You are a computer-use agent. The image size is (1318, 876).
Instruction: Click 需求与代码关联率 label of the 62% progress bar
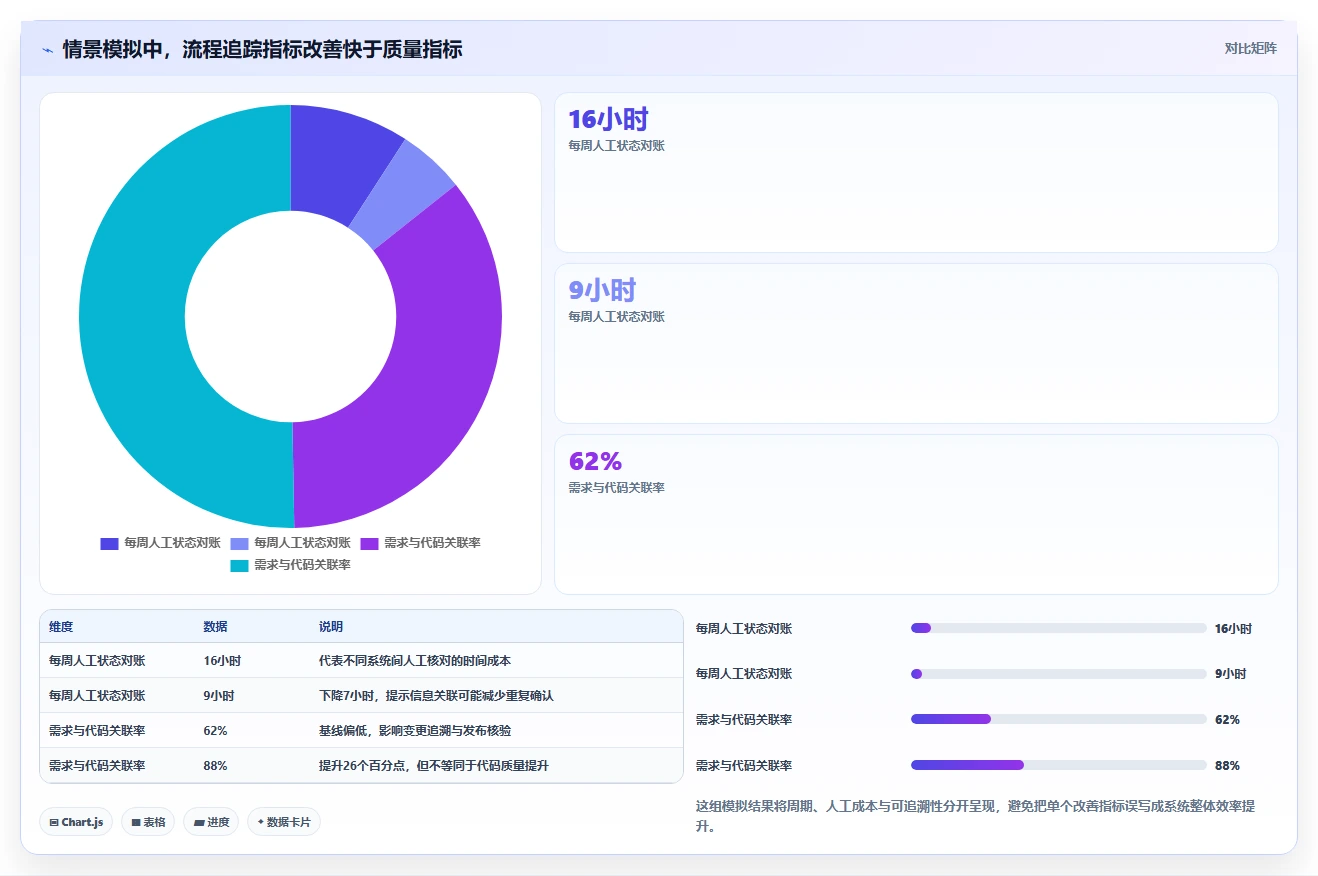point(744,719)
